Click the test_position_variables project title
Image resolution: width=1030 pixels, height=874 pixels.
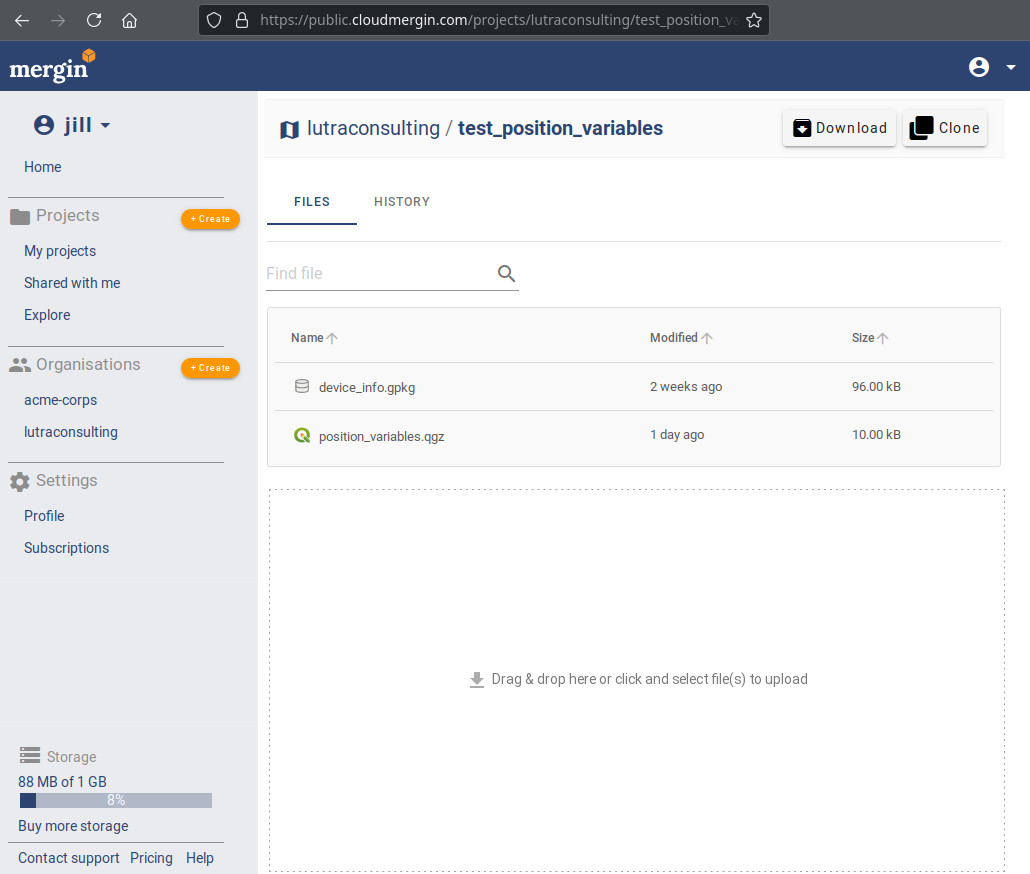click(x=560, y=128)
